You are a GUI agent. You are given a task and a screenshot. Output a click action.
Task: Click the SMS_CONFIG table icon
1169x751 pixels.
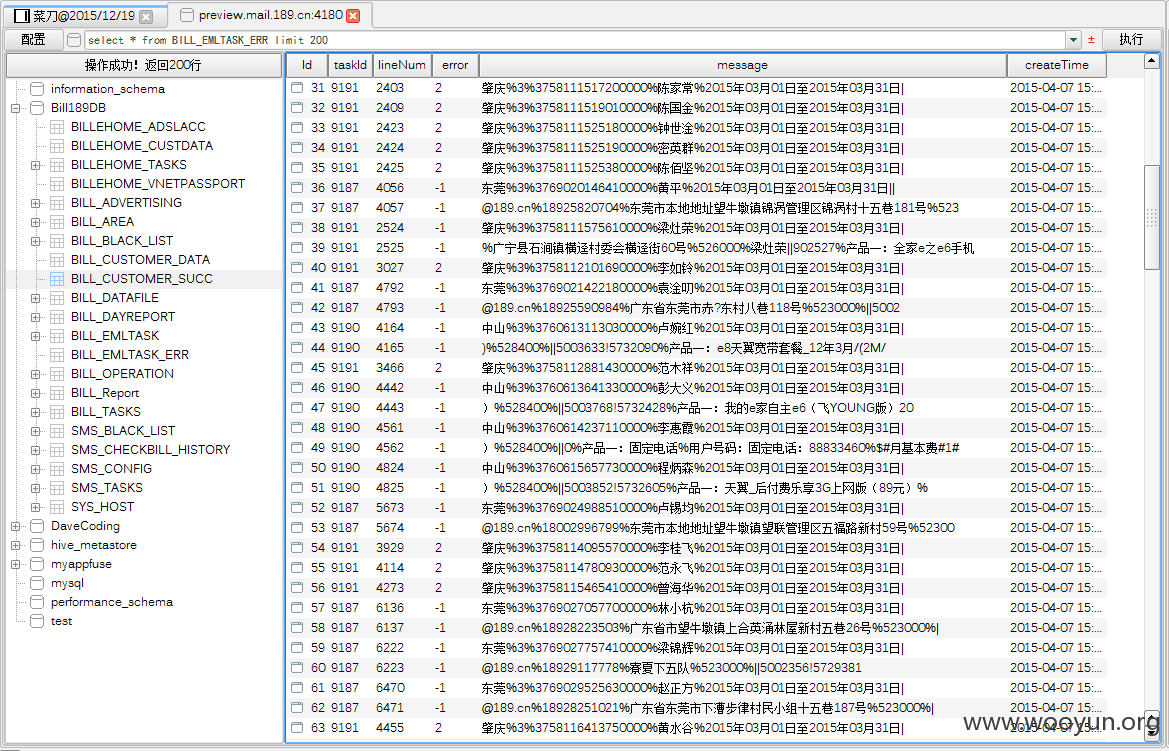[57, 469]
